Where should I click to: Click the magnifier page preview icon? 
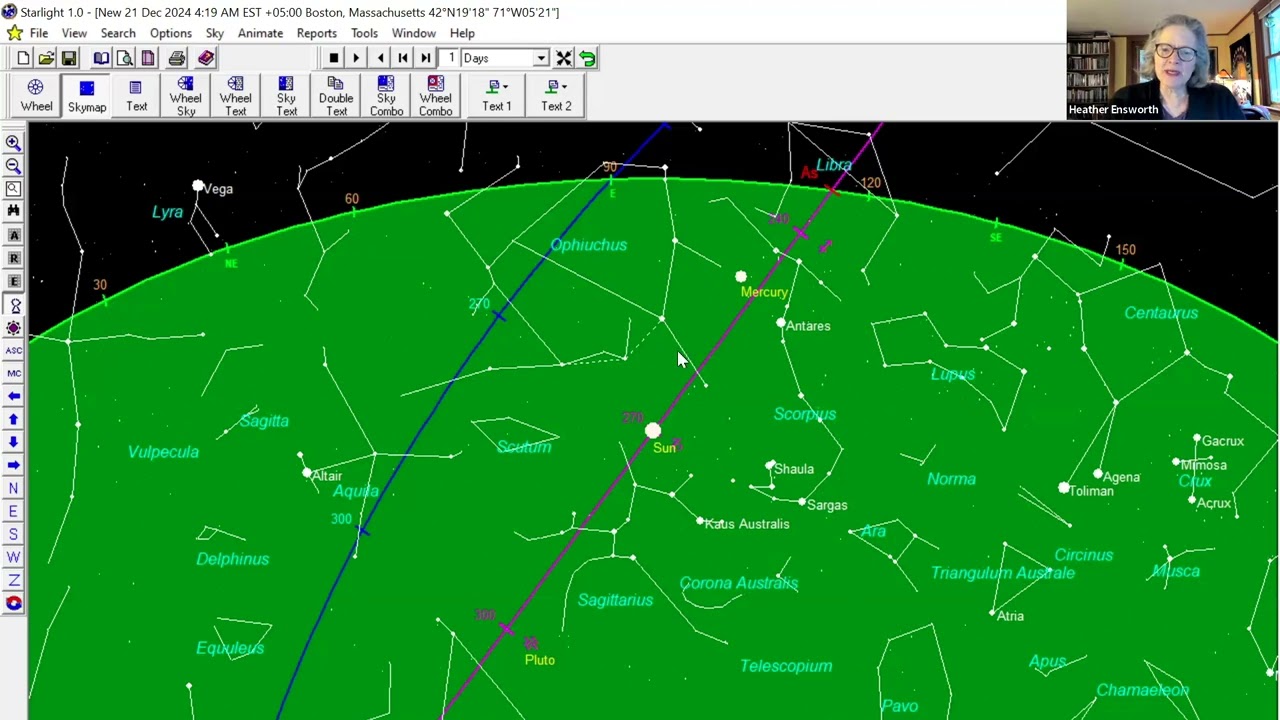coord(124,58)
